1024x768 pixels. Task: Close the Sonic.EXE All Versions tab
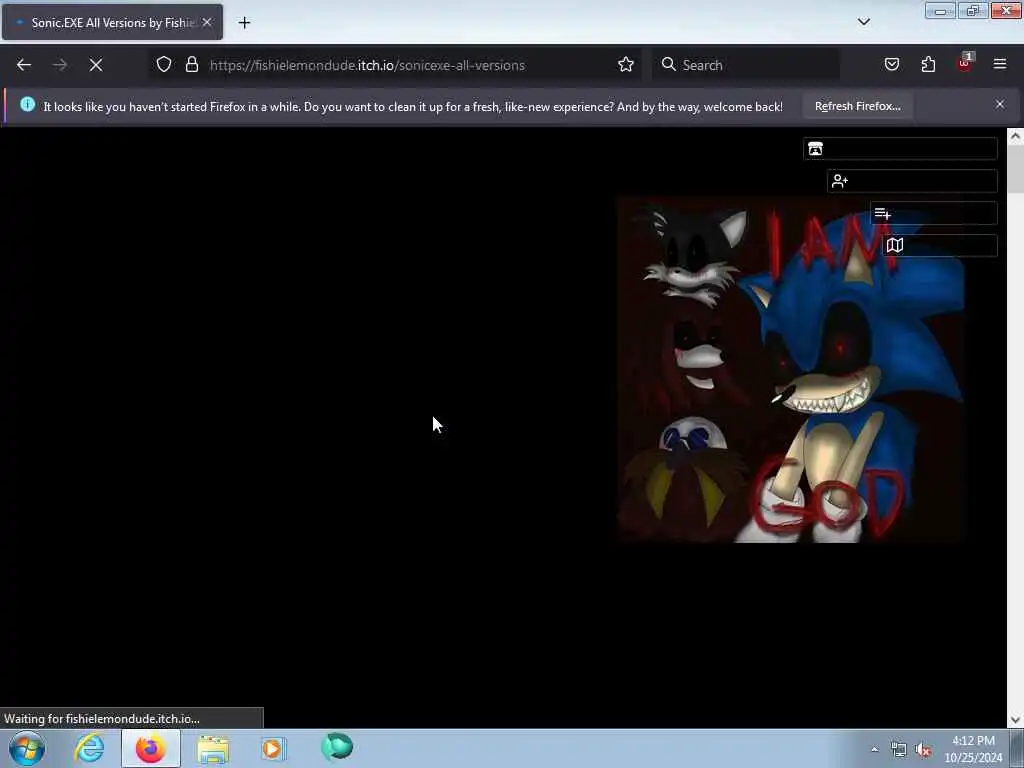coord(207,22)
